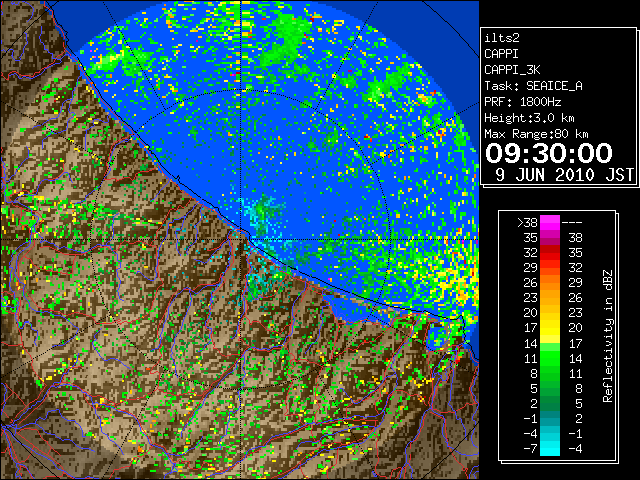Click the magenta >38 dBZ color swatch

pyautogui.click(x=550, y=223)
